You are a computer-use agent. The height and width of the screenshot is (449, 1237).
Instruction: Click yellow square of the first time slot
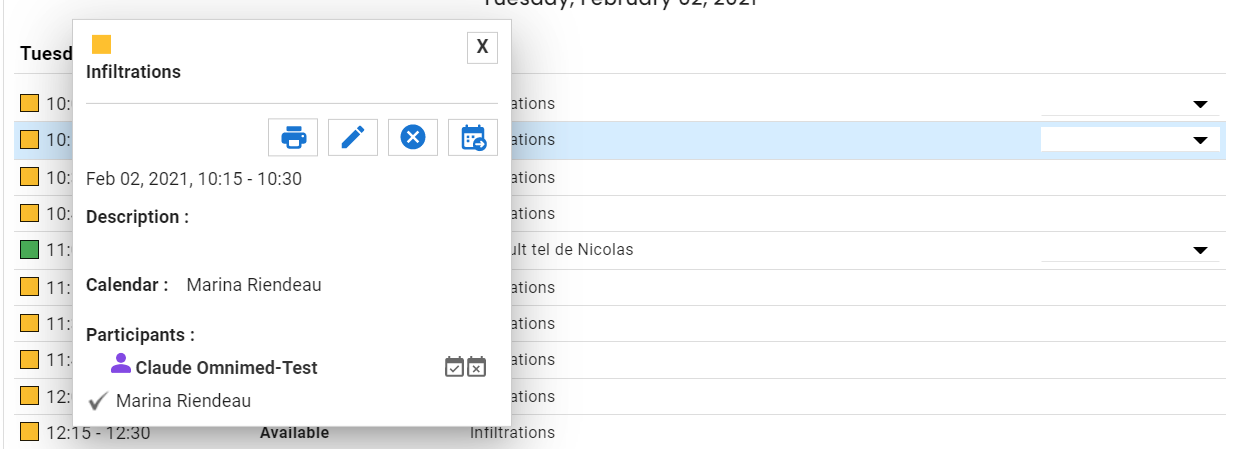click(x=30, y=103)
